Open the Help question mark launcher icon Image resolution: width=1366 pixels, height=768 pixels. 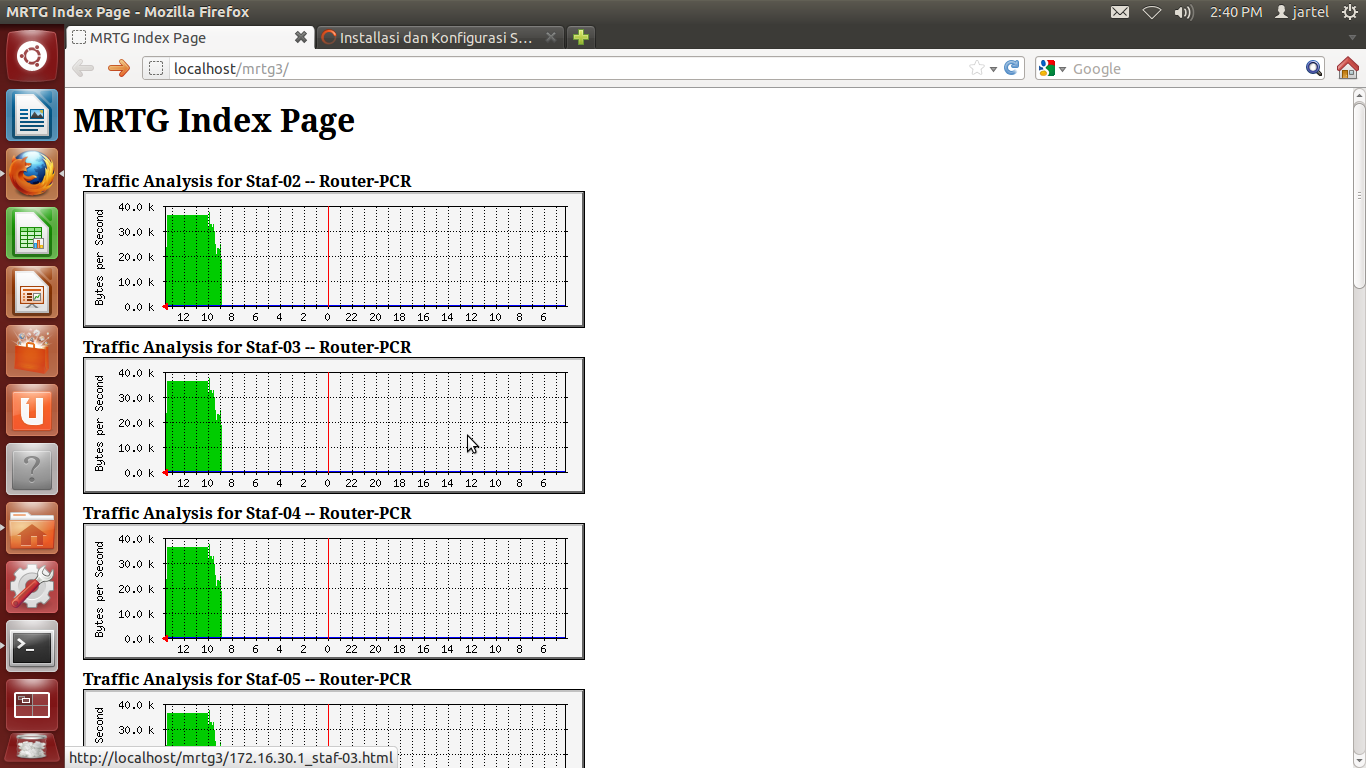click(x=32, y=469)
